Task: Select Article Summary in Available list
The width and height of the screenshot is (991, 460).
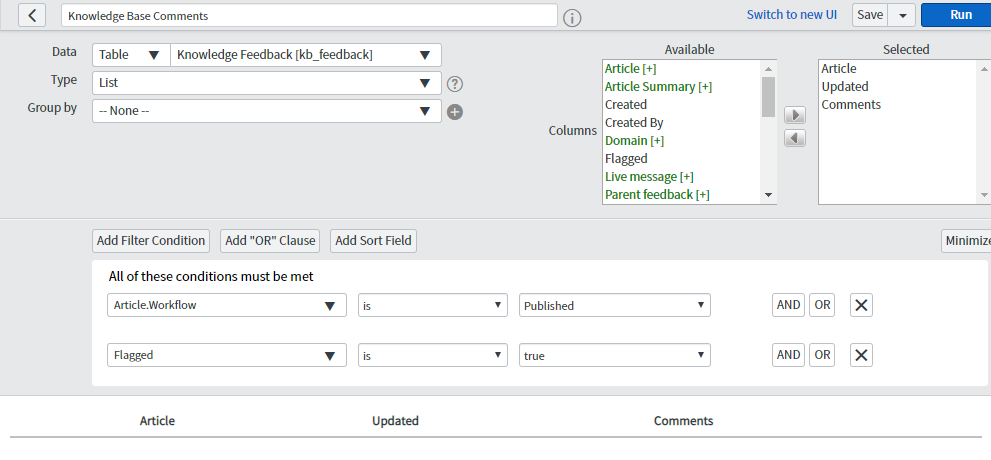Action: coord(658,87)
